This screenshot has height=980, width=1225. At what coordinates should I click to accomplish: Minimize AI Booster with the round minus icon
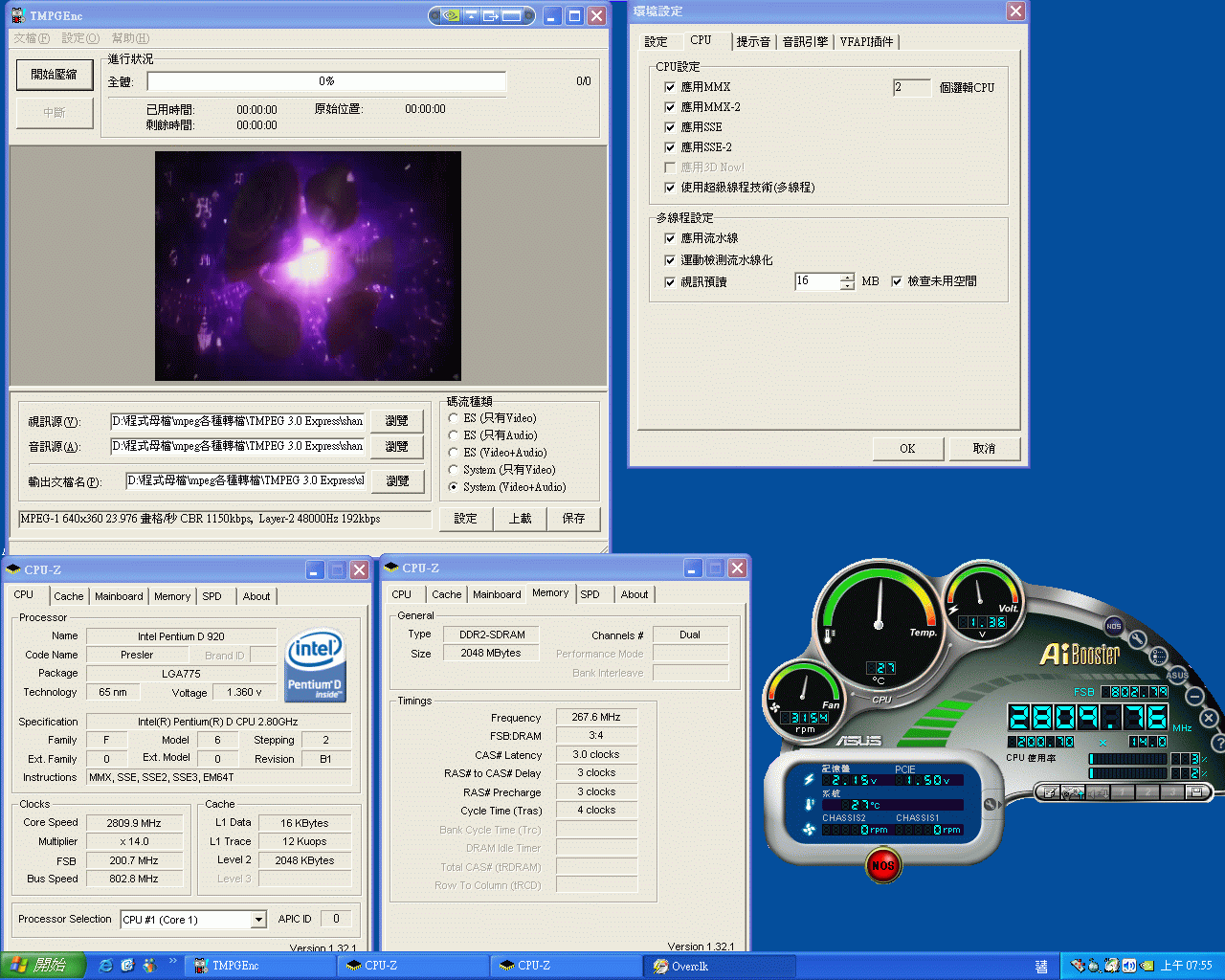pos(1195,696)
